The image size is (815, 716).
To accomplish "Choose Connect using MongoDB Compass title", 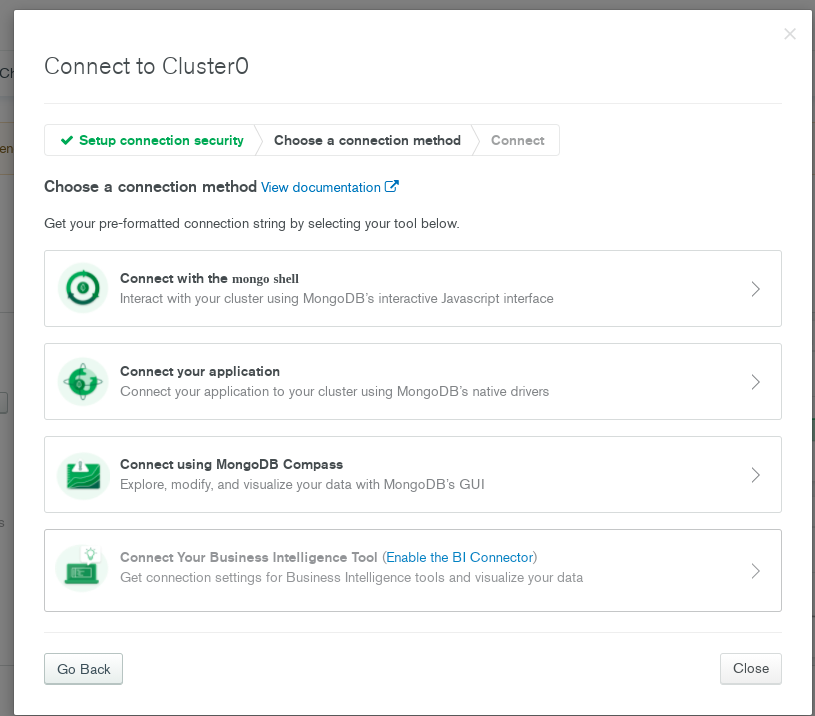I will (x=231, y=464).
